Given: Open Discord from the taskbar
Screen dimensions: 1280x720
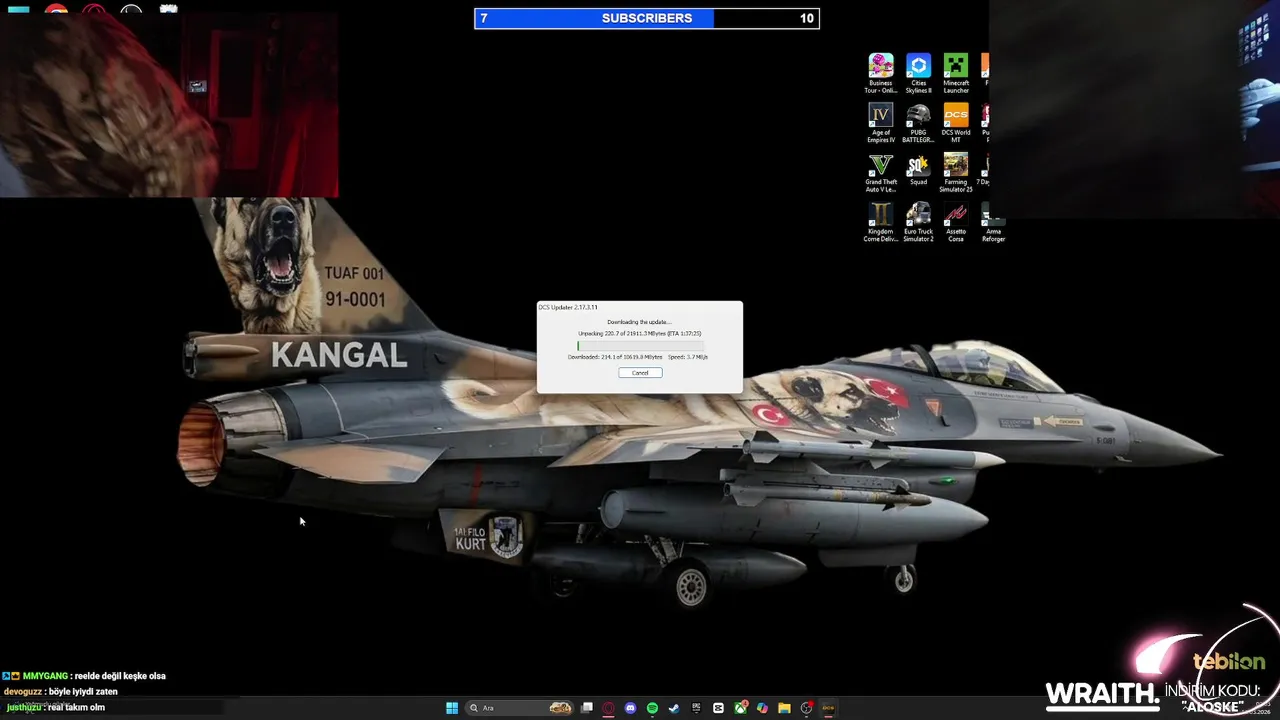Looking at the screenshot, I should click(x=630, y=708).
